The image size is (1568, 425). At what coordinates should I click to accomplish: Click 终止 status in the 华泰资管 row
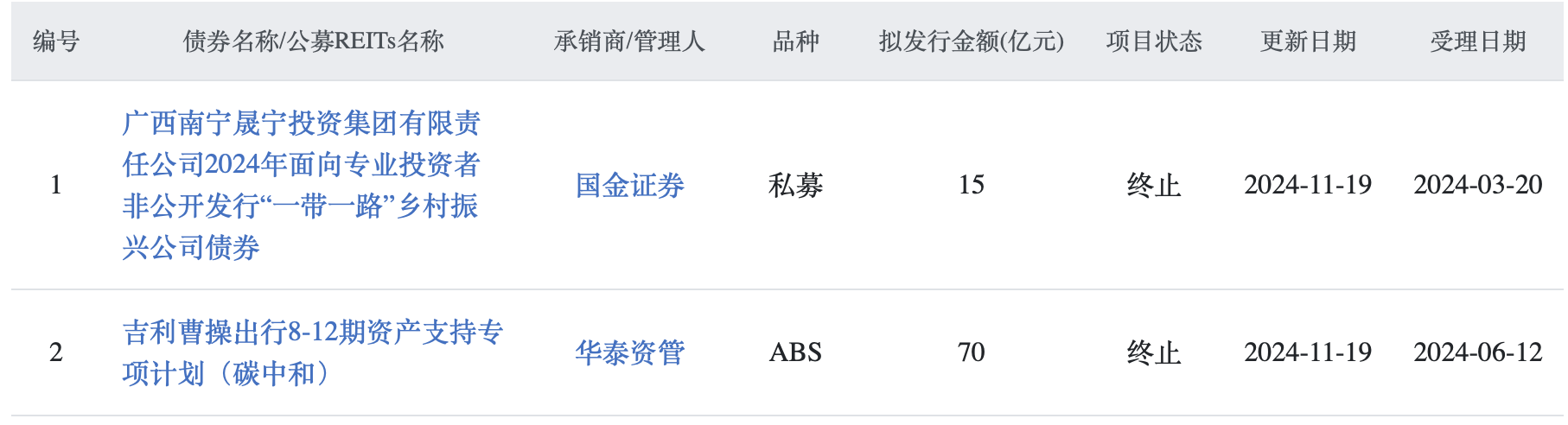[x=1154, y=352]
